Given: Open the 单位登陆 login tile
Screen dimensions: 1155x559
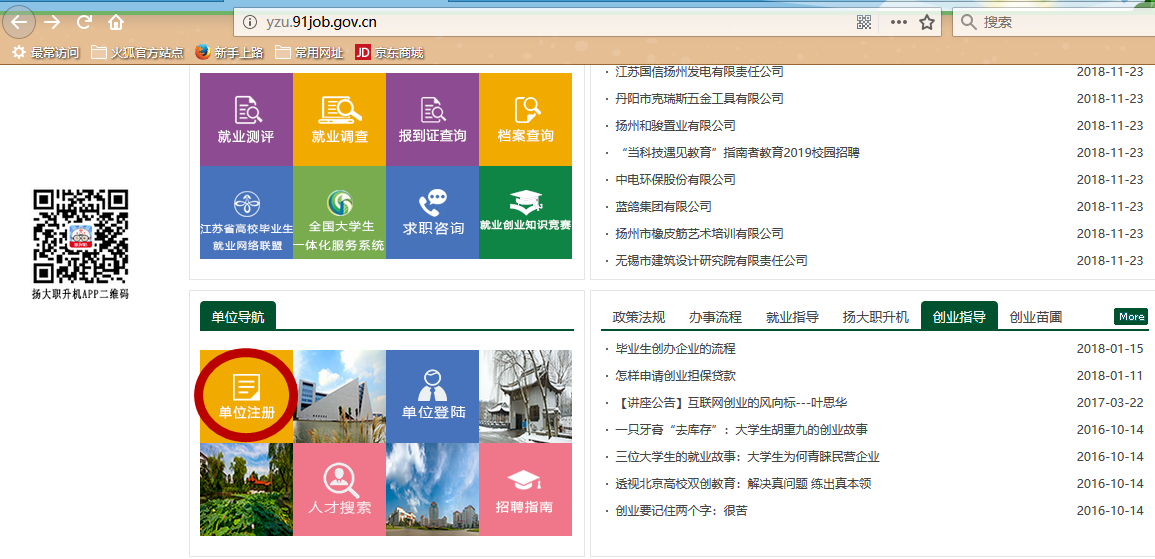Looking at the screenshot, I should coord(432,396).
